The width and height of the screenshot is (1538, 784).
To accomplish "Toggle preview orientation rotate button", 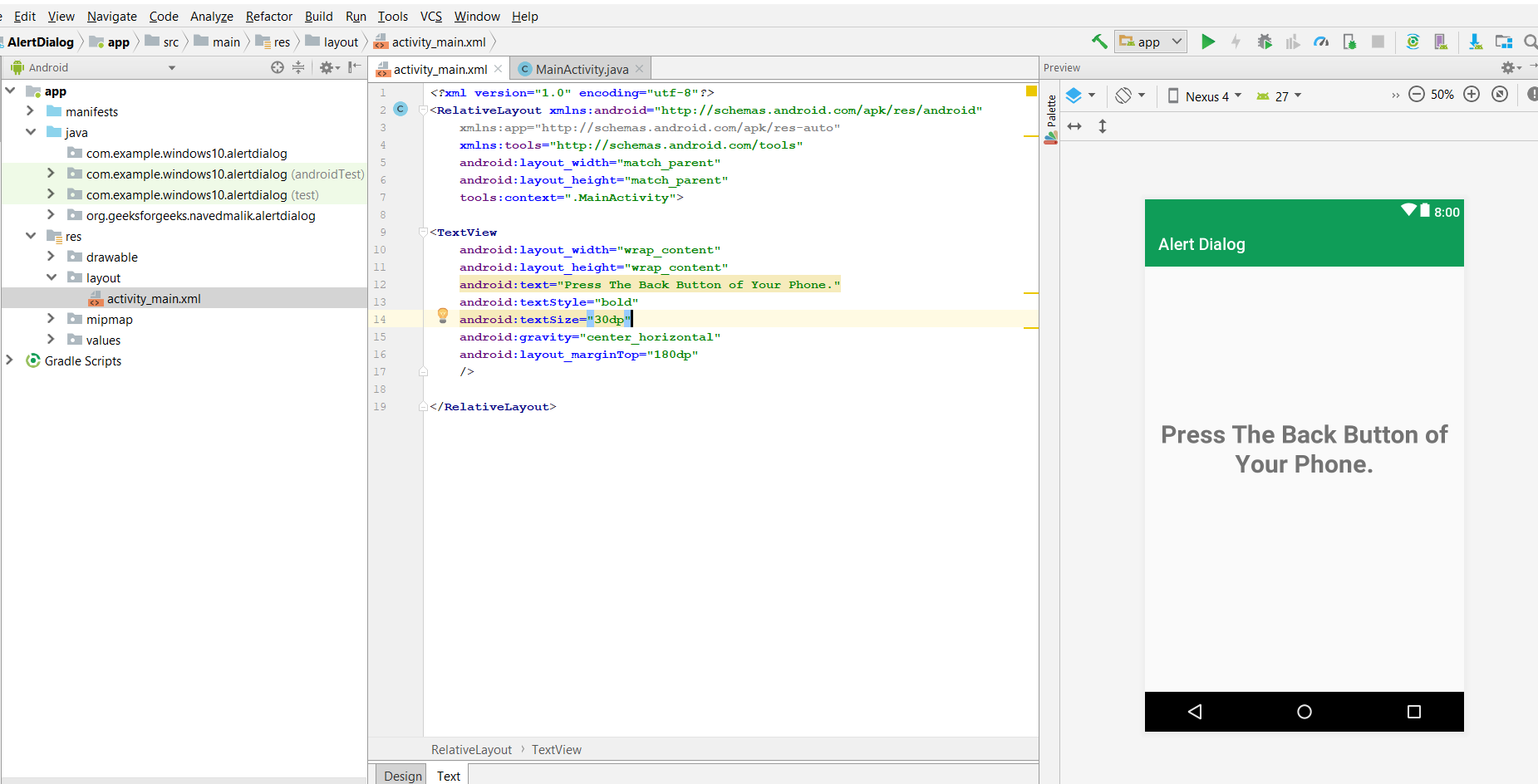I will [1124, 96].
